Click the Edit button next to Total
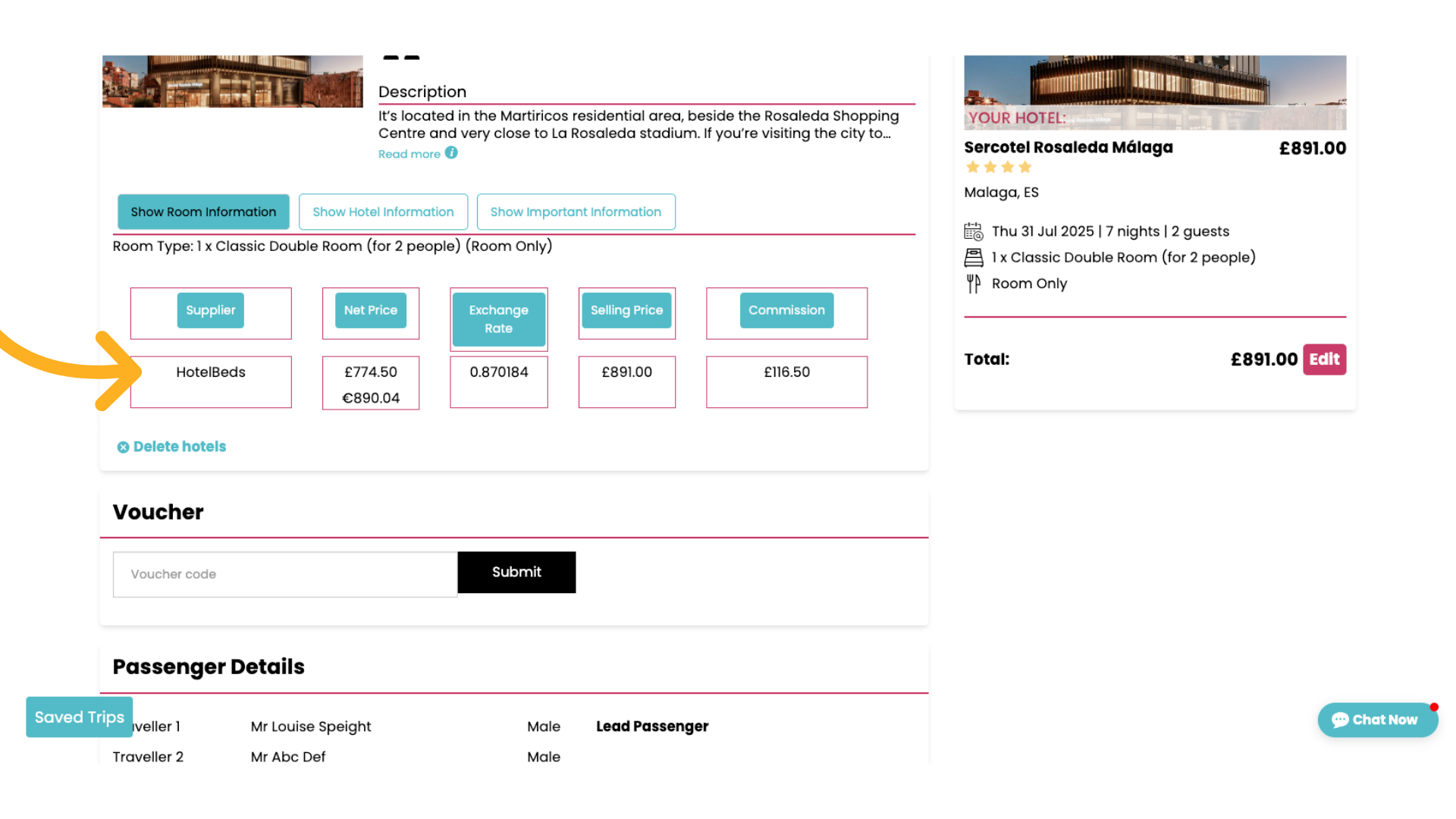 (x=1324, y=359)
